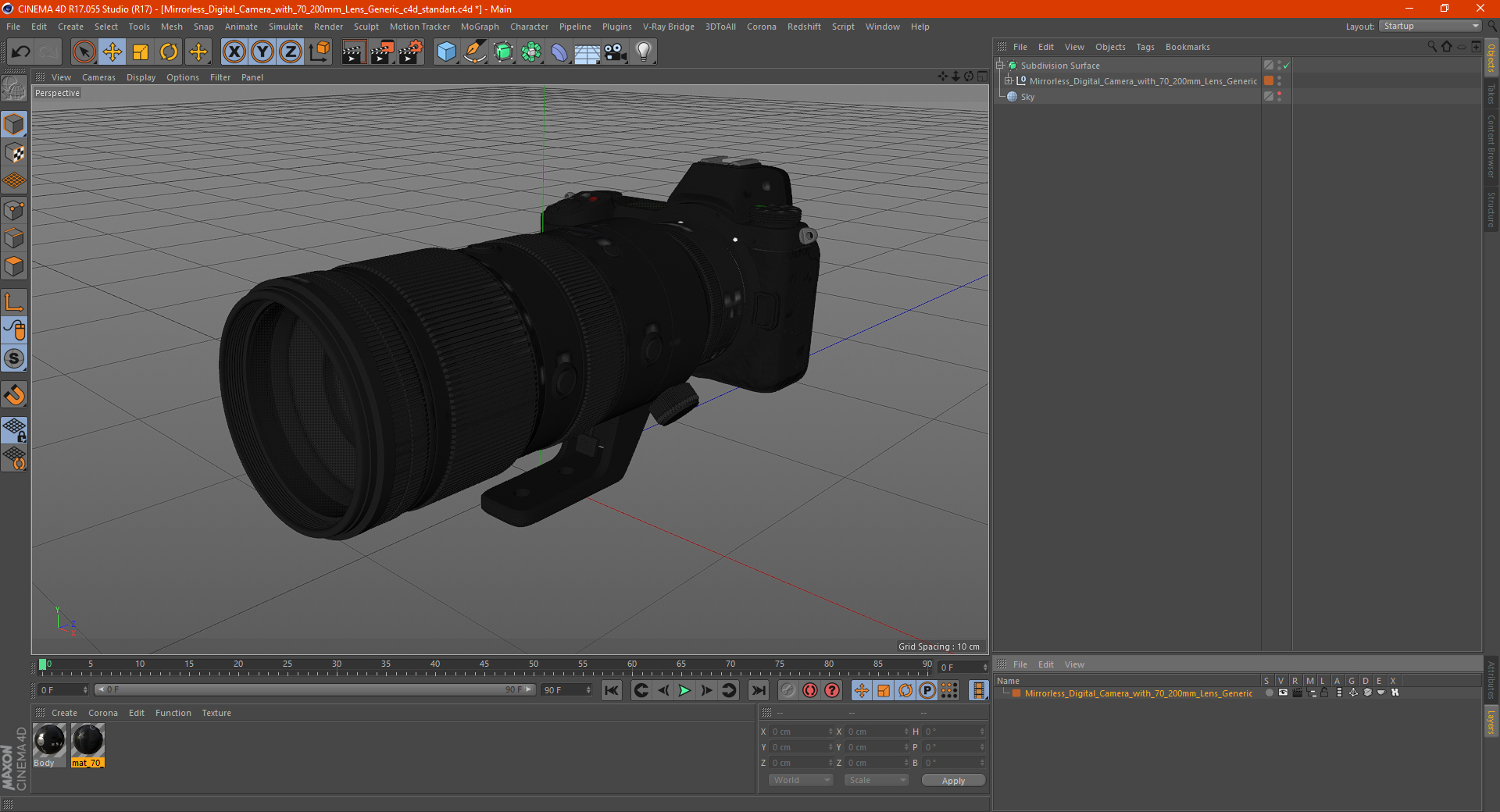Viewport: 1500px width, 812px height.
Task: Add a Light object icon
Action: [x=643, y=52]
